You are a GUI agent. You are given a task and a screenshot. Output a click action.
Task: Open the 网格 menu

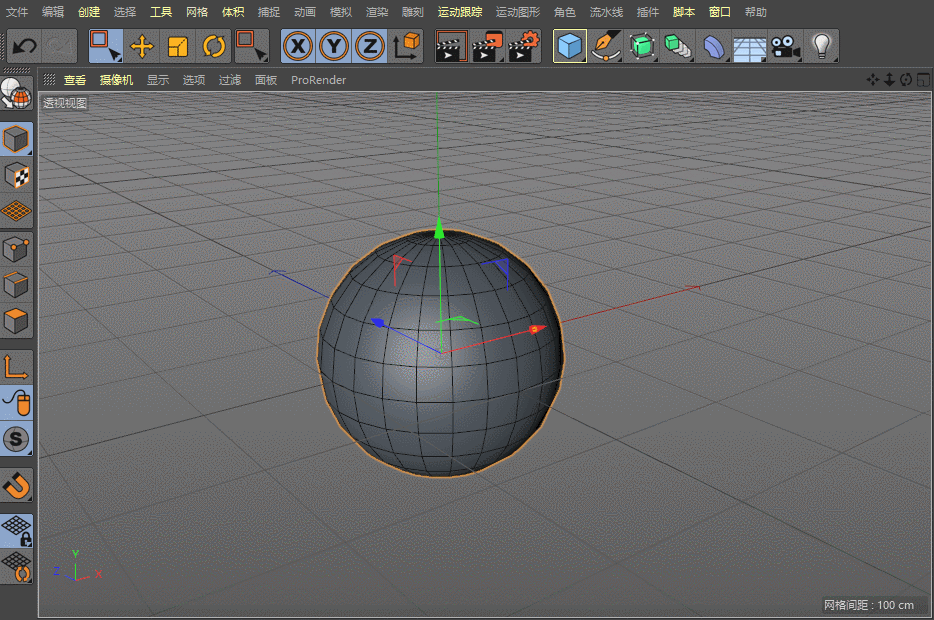(x=197, y=12)
